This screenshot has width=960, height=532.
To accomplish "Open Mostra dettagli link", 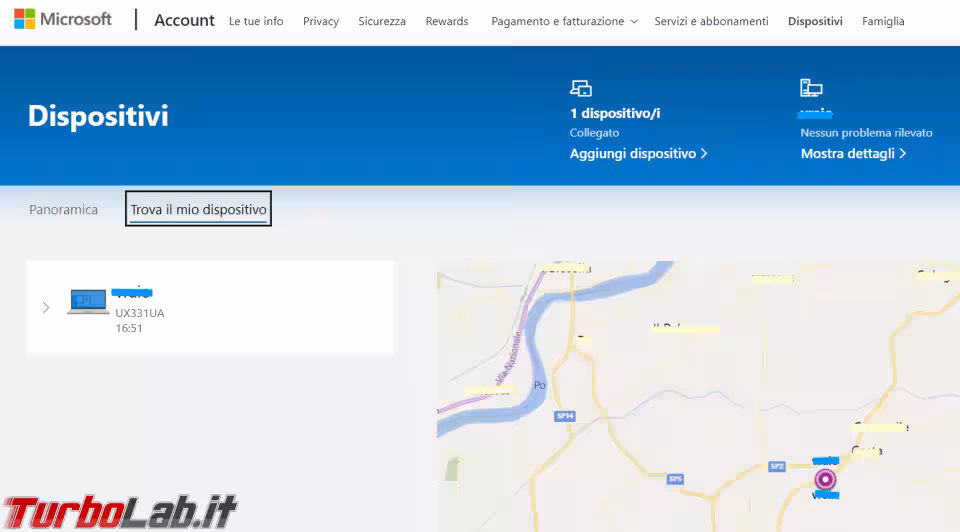I will (x=853, y=154).
